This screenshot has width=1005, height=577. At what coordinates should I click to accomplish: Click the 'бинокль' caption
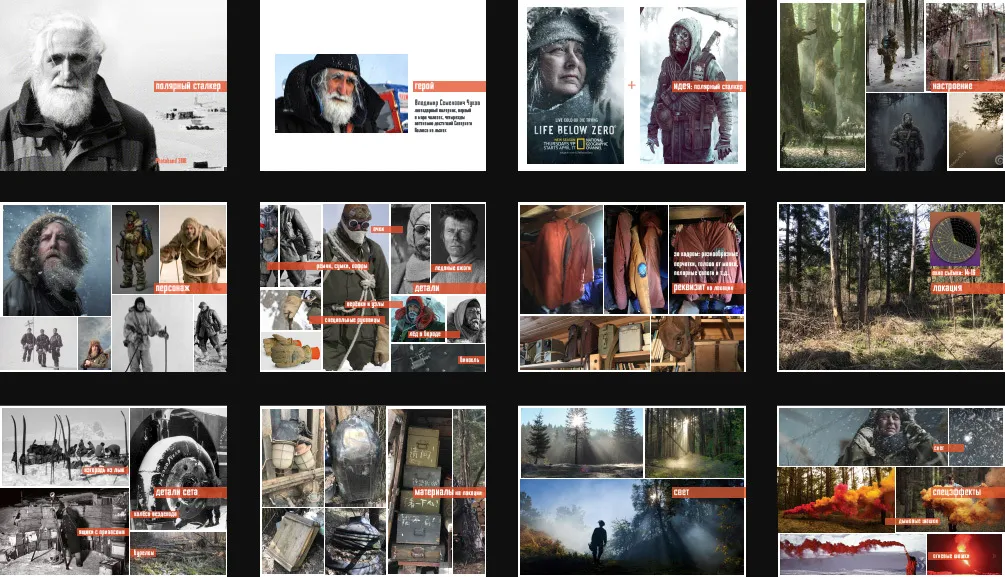(x=470, y=360)
